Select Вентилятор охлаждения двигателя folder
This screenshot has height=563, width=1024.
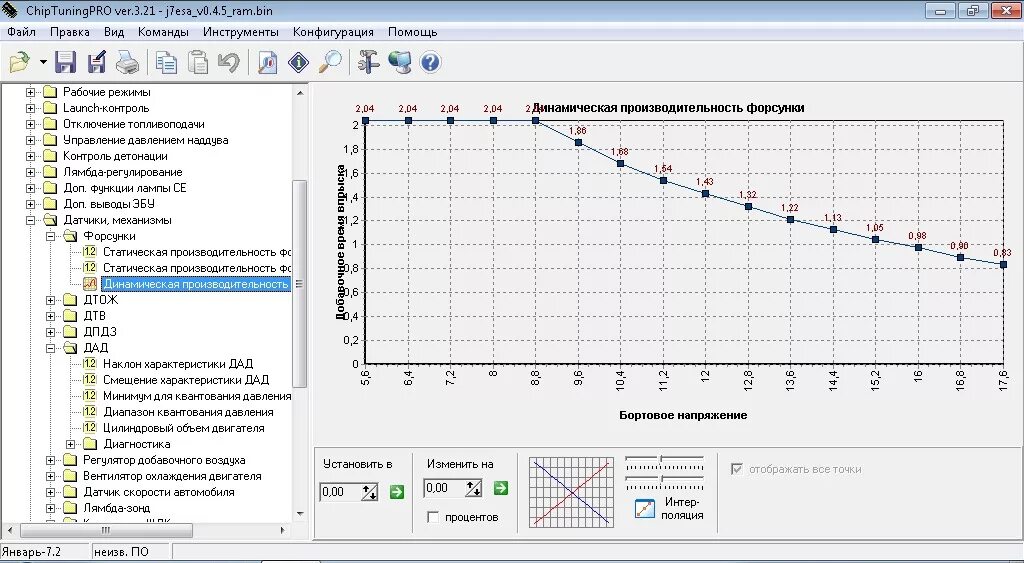point(172,476)
